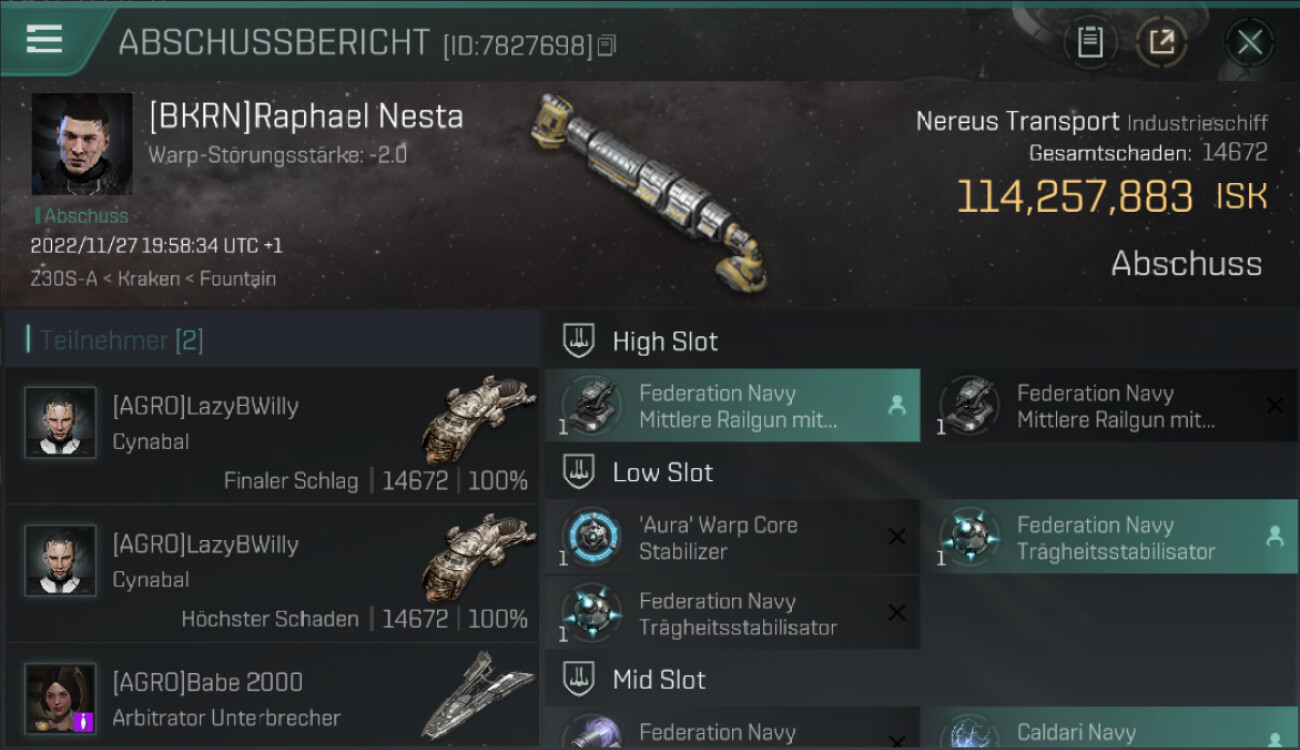1300x750 pixels.
Task: Select the highlighted Federation Navy Railgun item
Action: point(732,406)
